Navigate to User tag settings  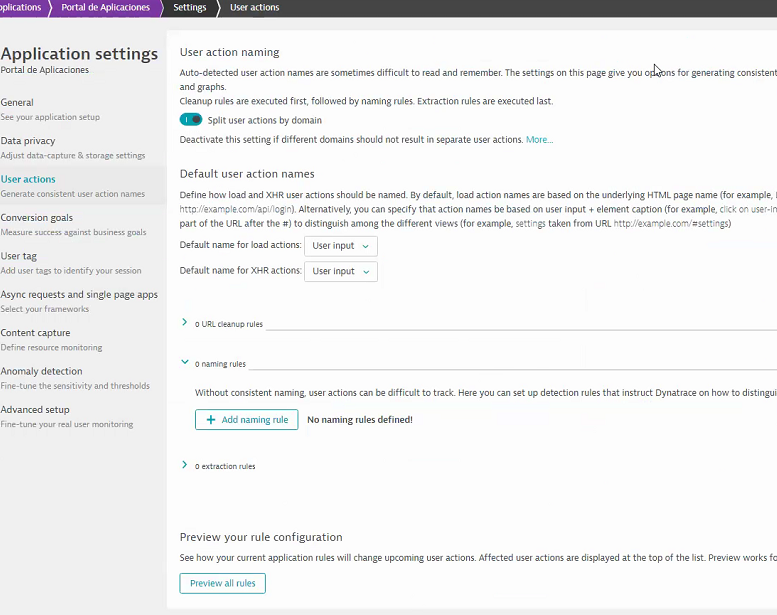tap(19, 256)
